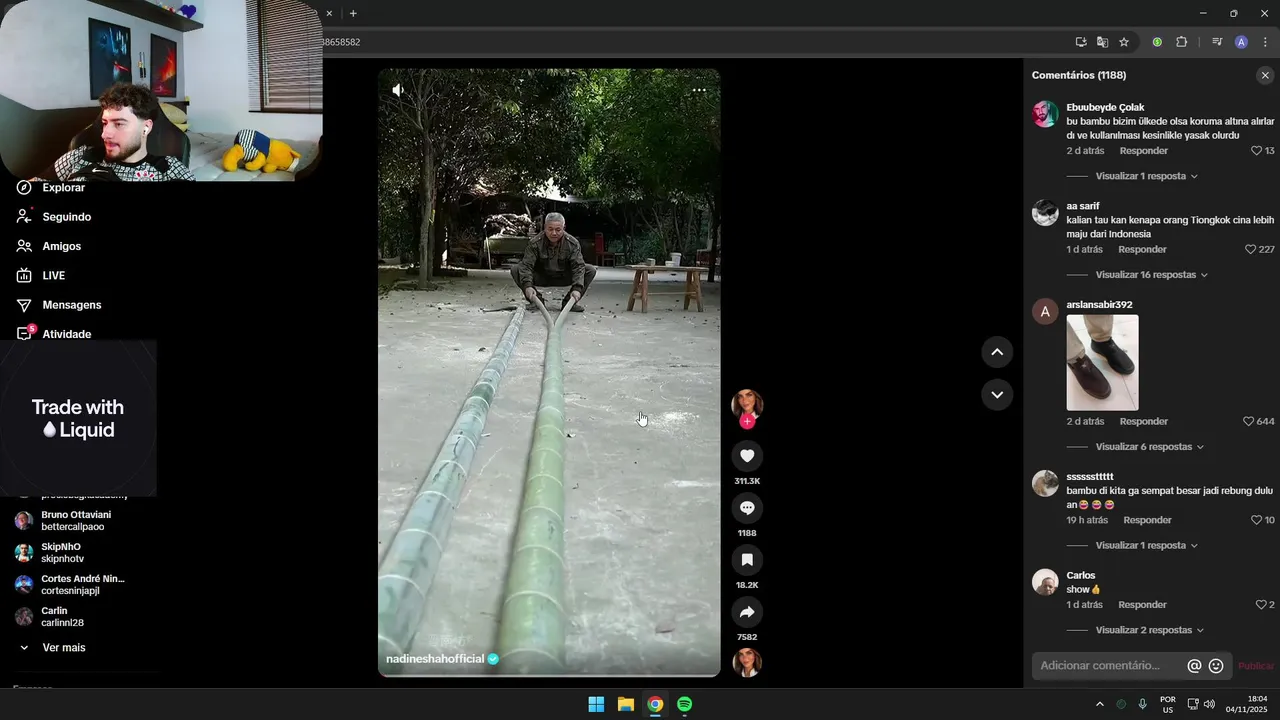Open Windows Start menu
The width and height of the screenshot is (1280, 720).
point(596,704)
